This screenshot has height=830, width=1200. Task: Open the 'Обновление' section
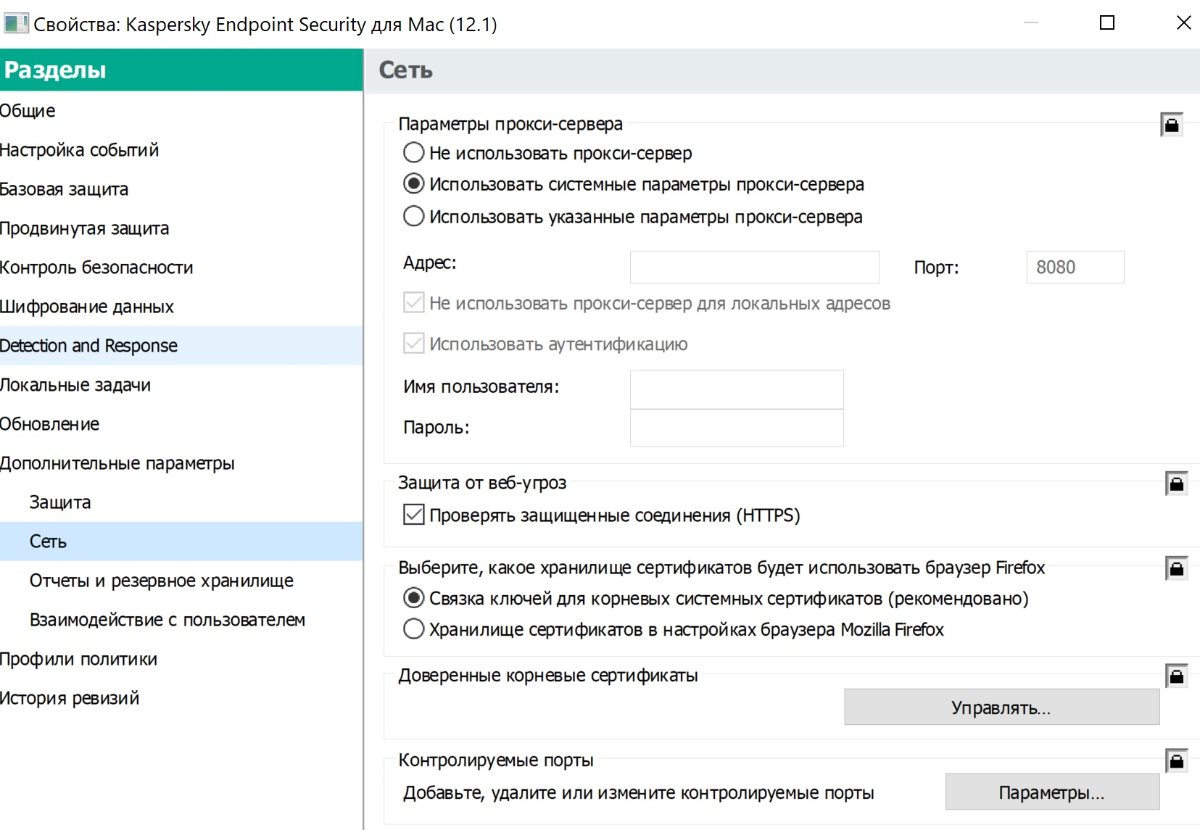pyautogui.click(x=181, y=424)
